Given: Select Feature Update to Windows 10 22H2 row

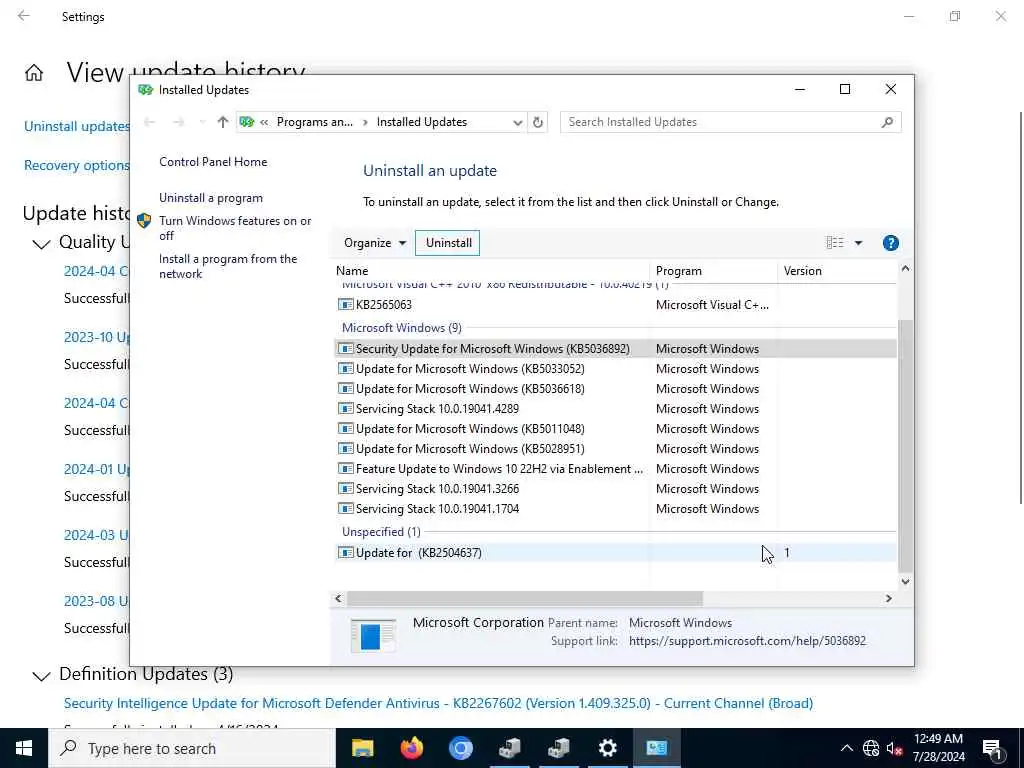Looking at the screenshot, I should (615, 469).
